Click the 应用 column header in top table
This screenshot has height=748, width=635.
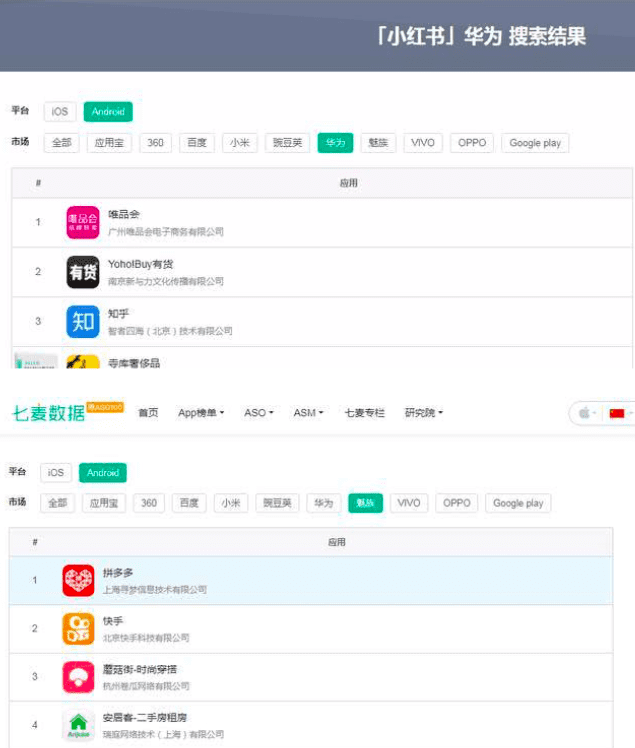[x=349, y=183]
